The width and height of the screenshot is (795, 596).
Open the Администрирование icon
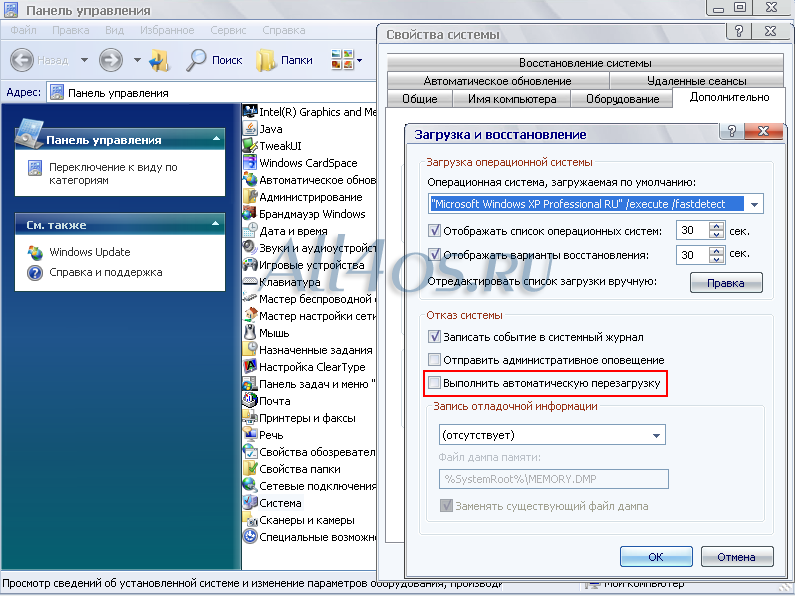(x=250, y=197)
